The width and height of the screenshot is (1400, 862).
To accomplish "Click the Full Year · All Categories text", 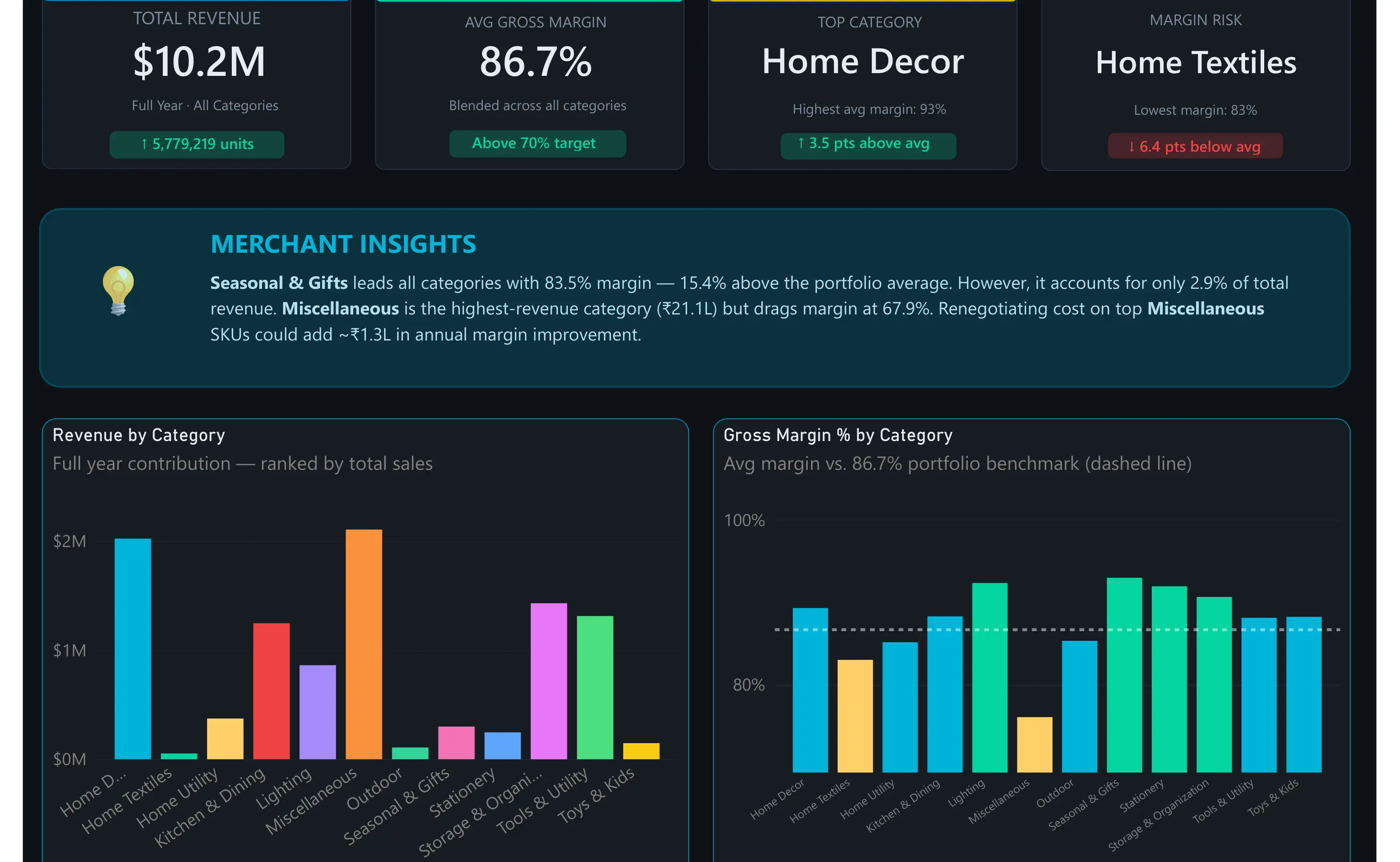I will [x=205, y=106].
